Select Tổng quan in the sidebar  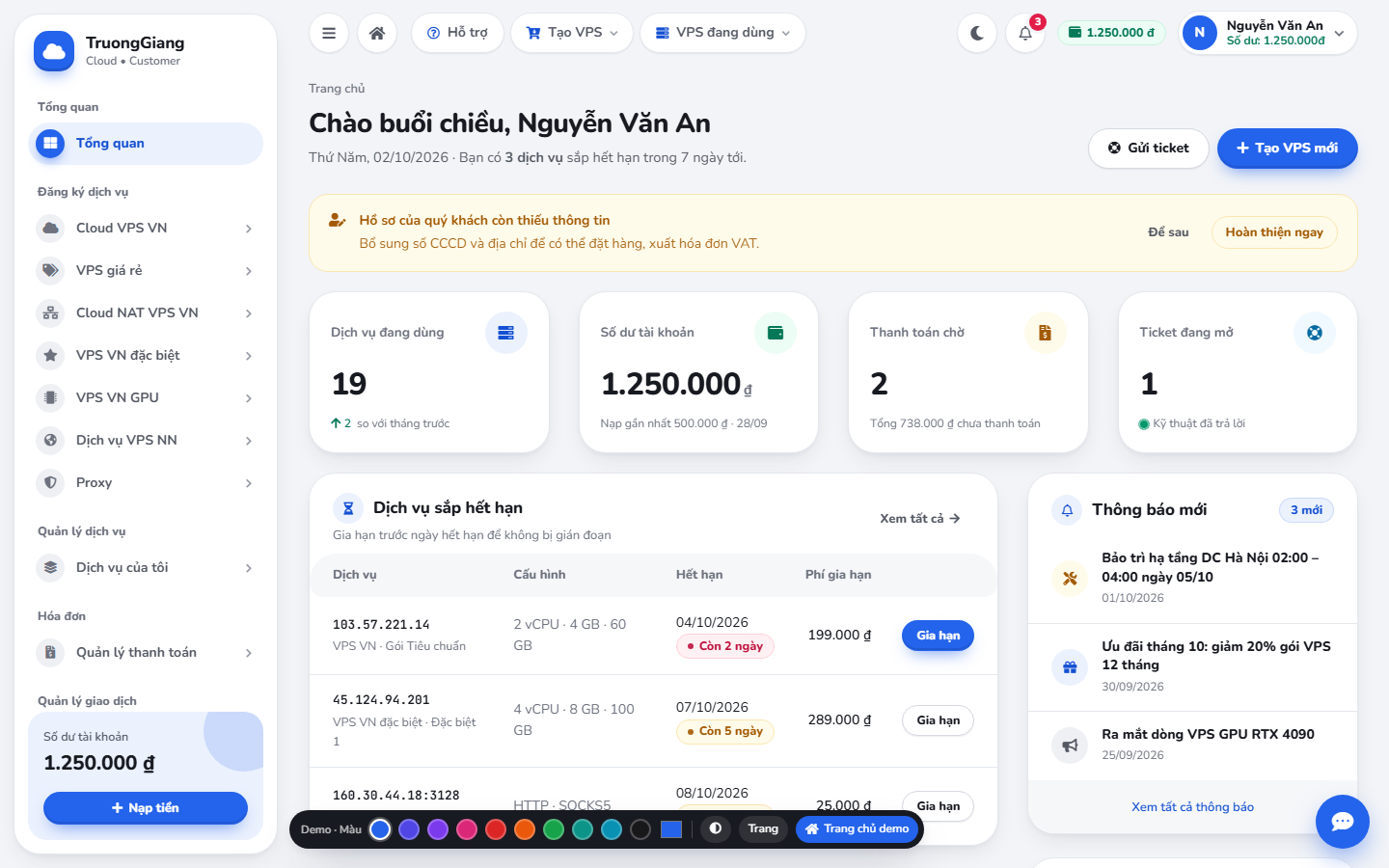[146, 144]
